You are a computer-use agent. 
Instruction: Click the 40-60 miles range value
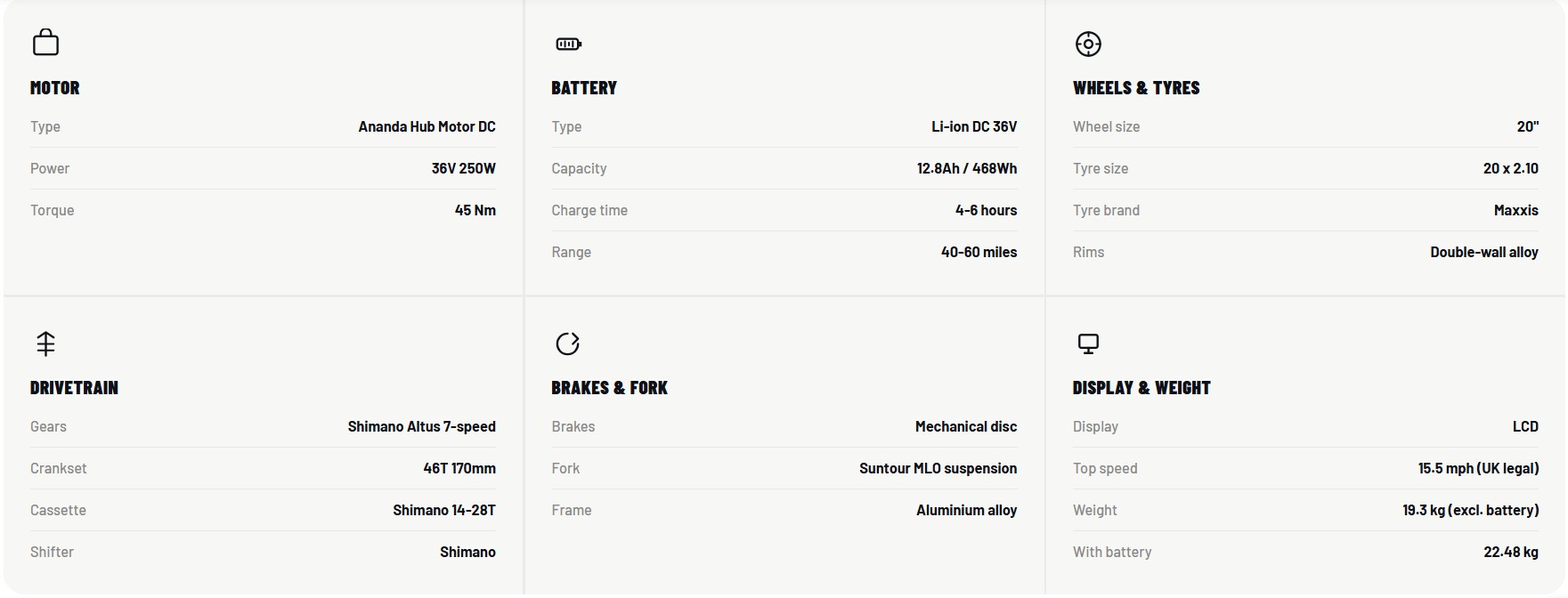tap(979, 252)
